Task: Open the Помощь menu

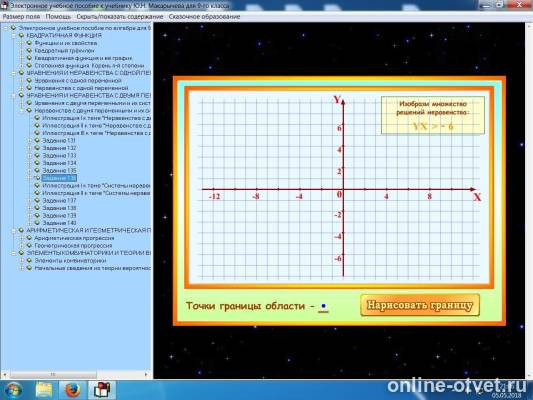Action: click(x=58, y=17)
